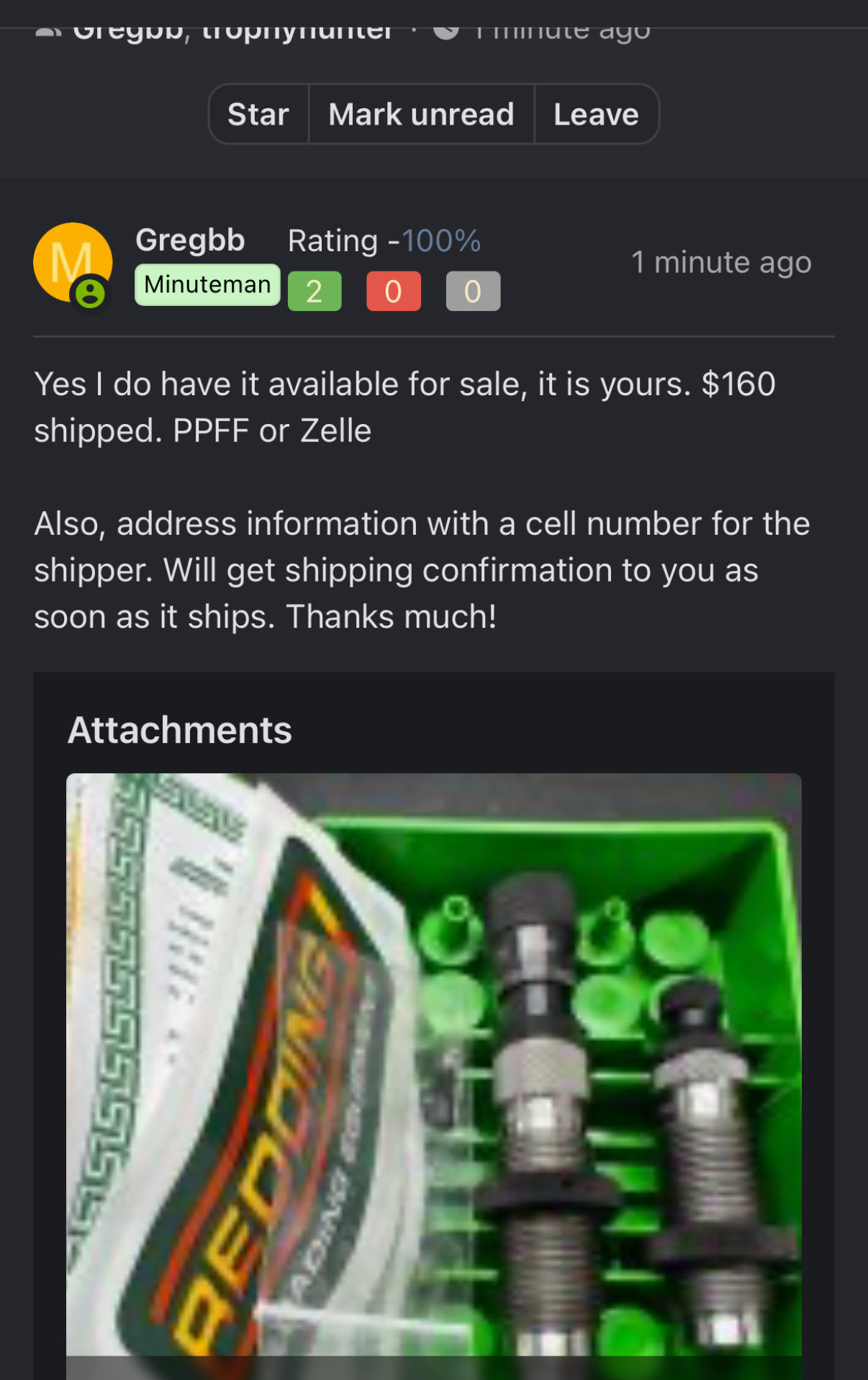Open the gray neutral feedback count
This screenshot has height=1380, width=868.
(x=473, y=292)
